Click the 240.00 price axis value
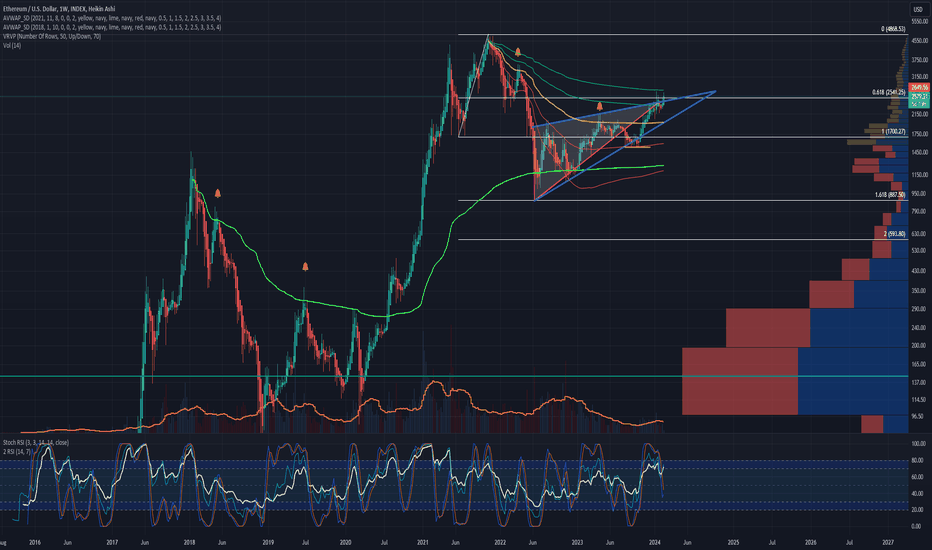 [919, 328]
